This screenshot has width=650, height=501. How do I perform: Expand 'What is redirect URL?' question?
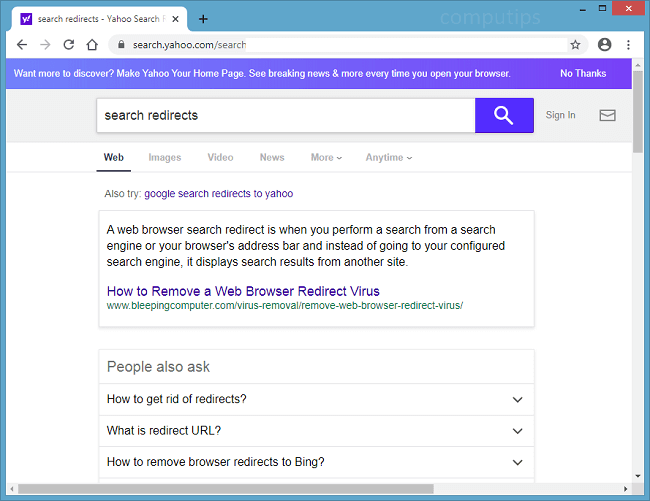[x=316, y=431]
